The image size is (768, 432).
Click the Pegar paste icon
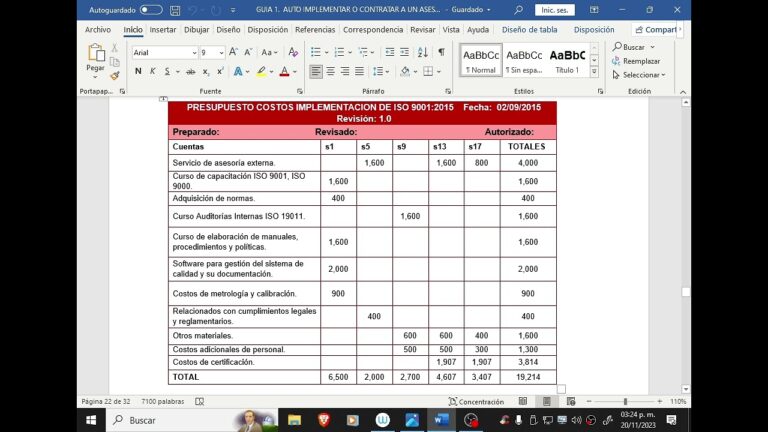click(x=96, y=53)
